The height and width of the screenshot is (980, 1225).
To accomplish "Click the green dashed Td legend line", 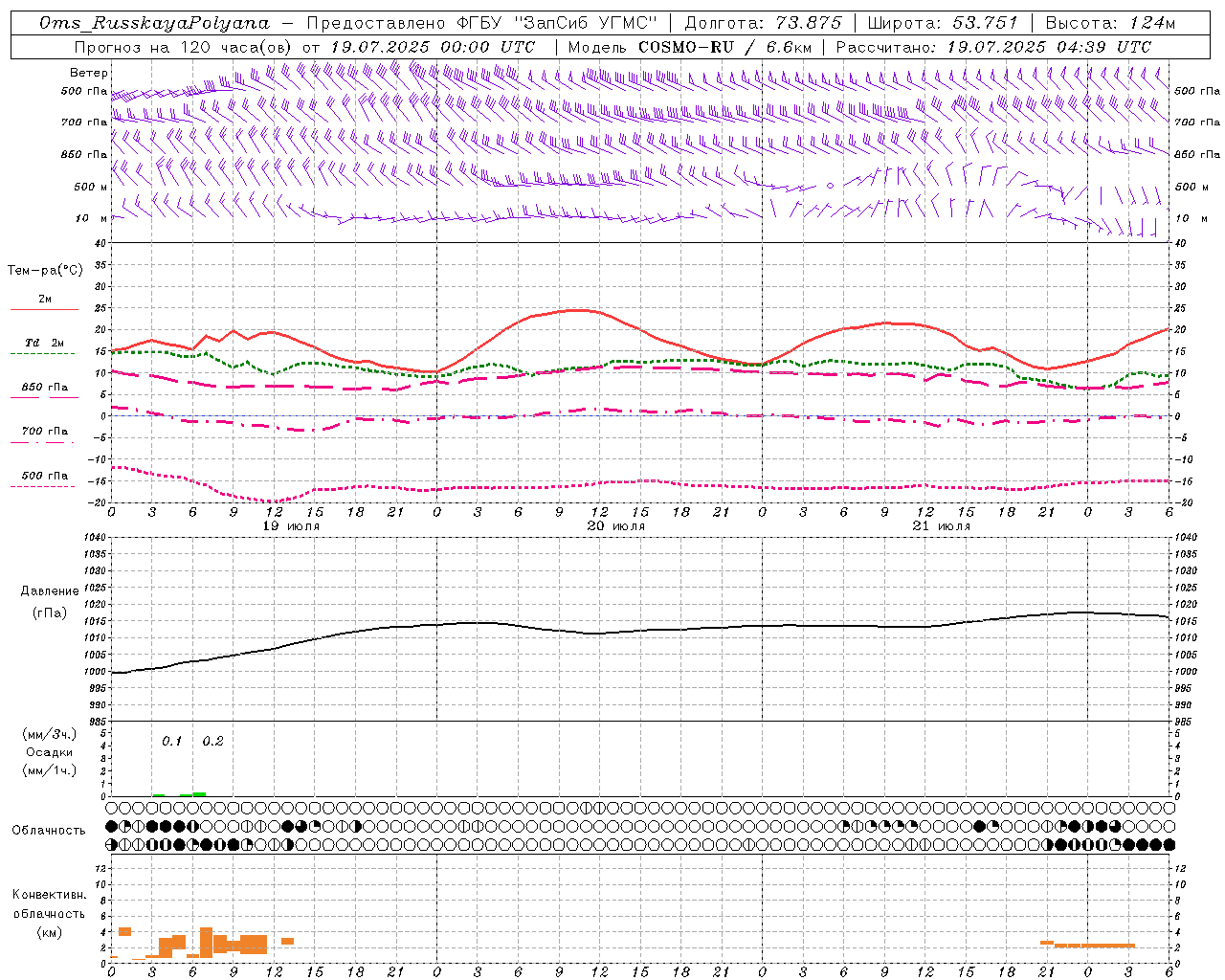I will [x=42, y=354].
